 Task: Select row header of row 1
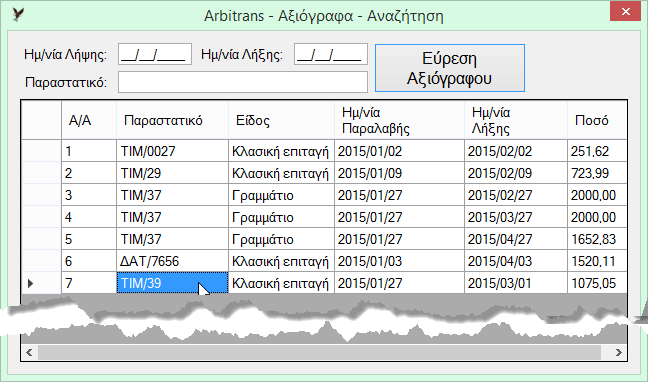click(41, 151)
